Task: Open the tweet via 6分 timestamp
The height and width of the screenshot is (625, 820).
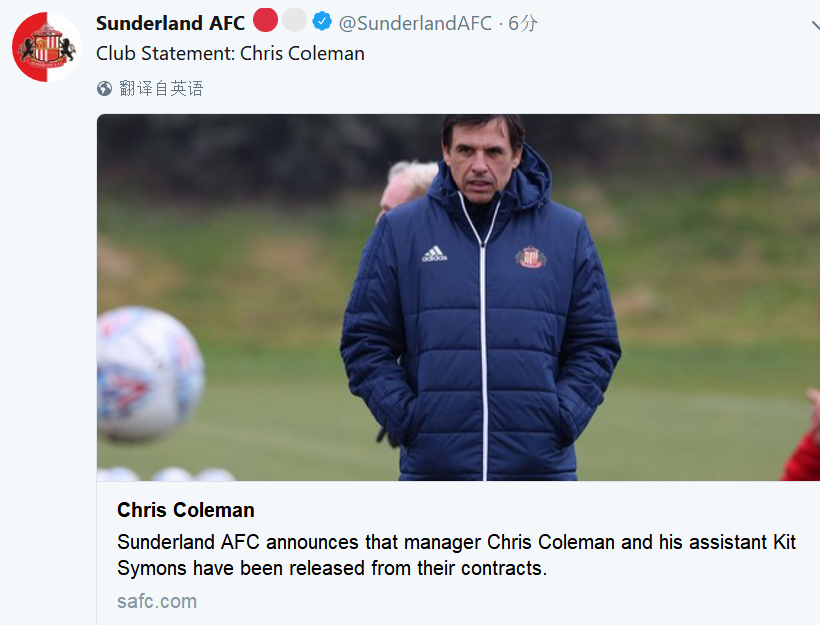Action: point(522,22)
